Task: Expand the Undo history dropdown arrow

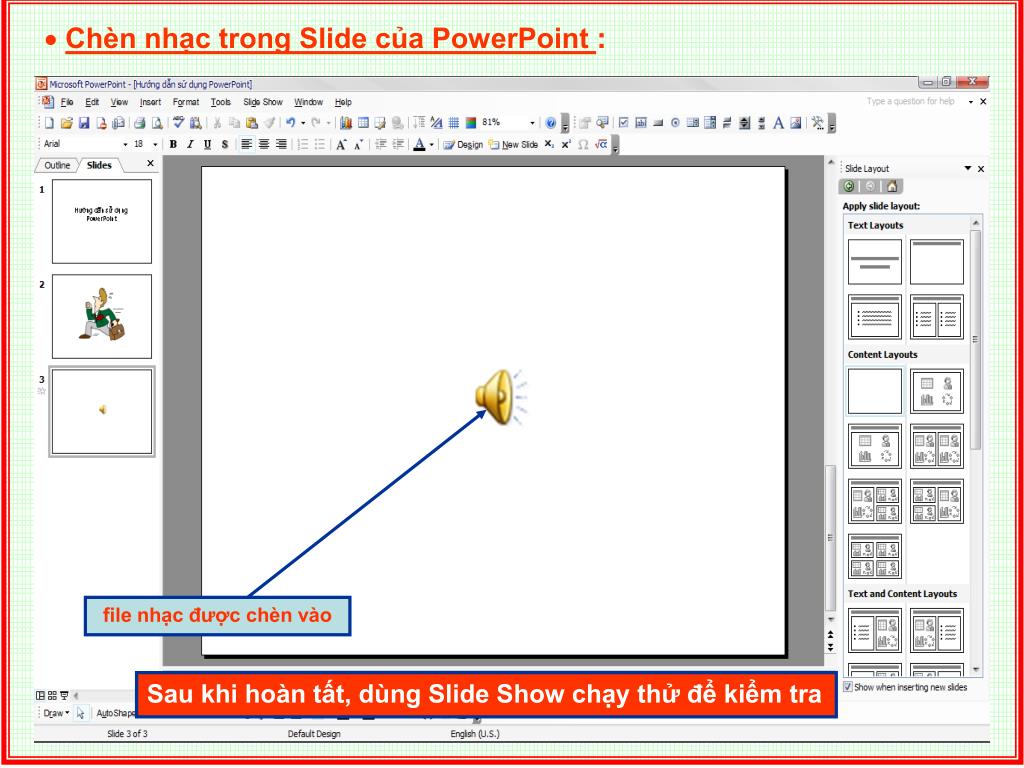Action: (x=303, y=123)
